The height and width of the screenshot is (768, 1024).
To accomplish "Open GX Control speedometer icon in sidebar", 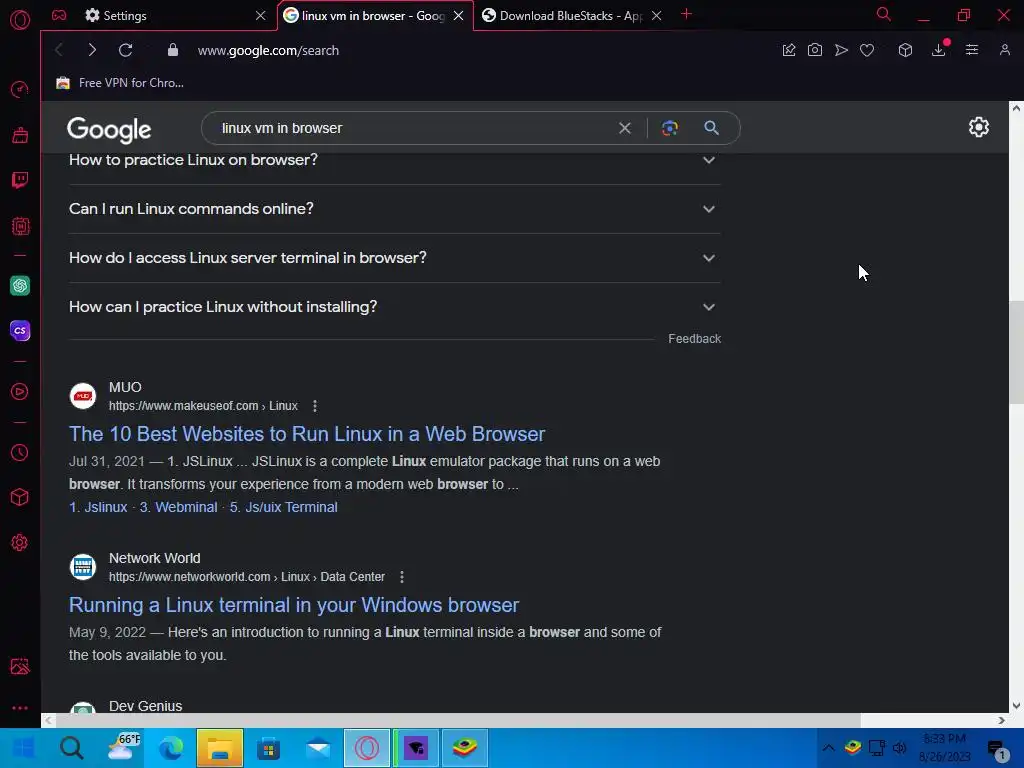I will [x=20, y=89].
